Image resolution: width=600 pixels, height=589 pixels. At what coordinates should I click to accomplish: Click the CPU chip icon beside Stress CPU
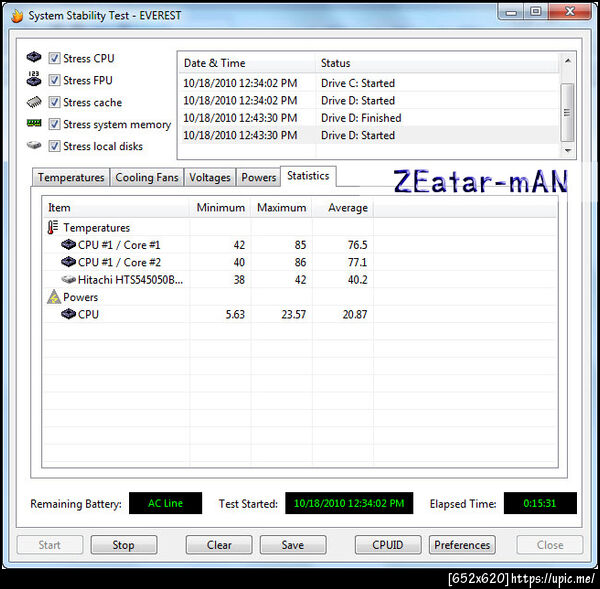[x=34, y=57]
